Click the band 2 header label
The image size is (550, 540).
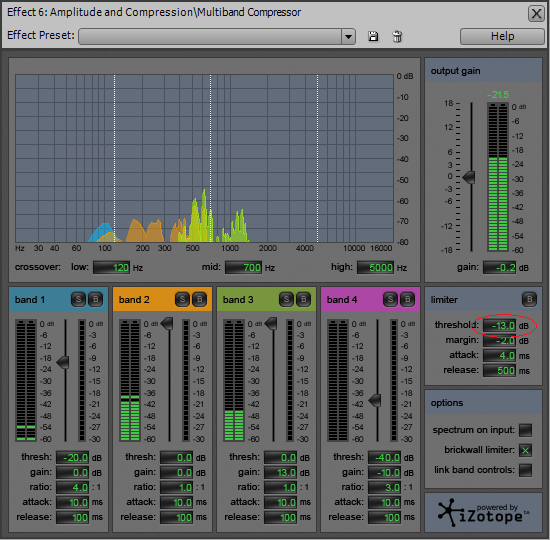(134, 300)
